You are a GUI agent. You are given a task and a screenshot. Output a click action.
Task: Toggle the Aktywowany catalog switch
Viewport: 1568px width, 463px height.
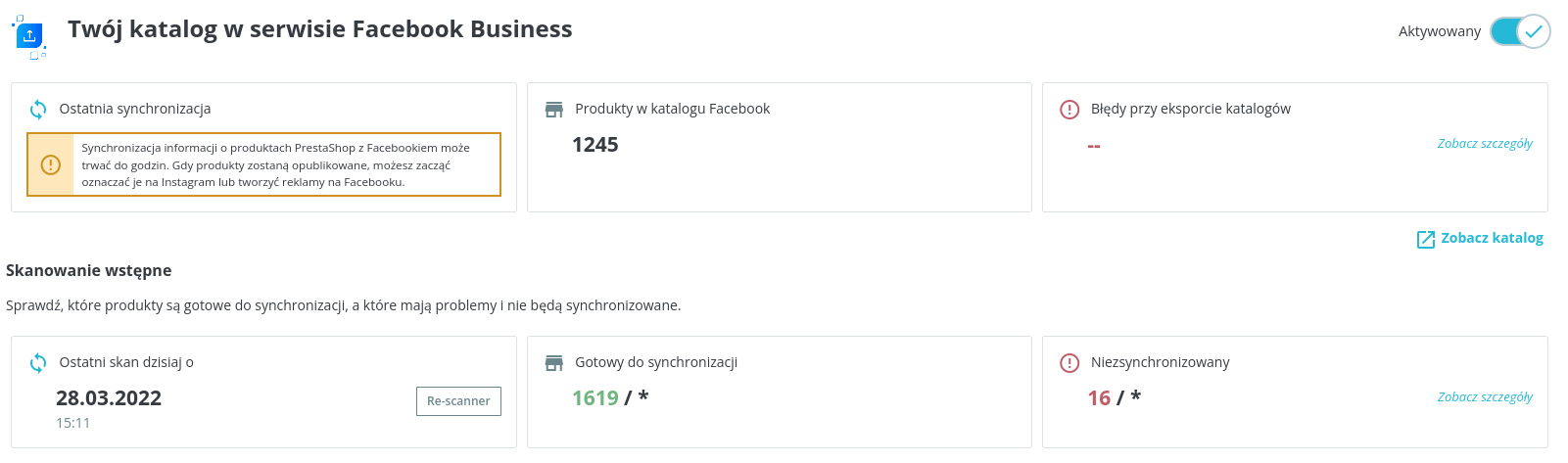[1520, 31]
